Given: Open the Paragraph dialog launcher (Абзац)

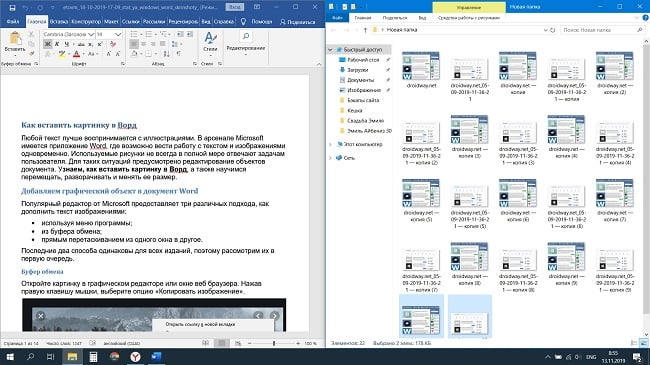Looking at the screenshot, I should [x=195, y=64].
